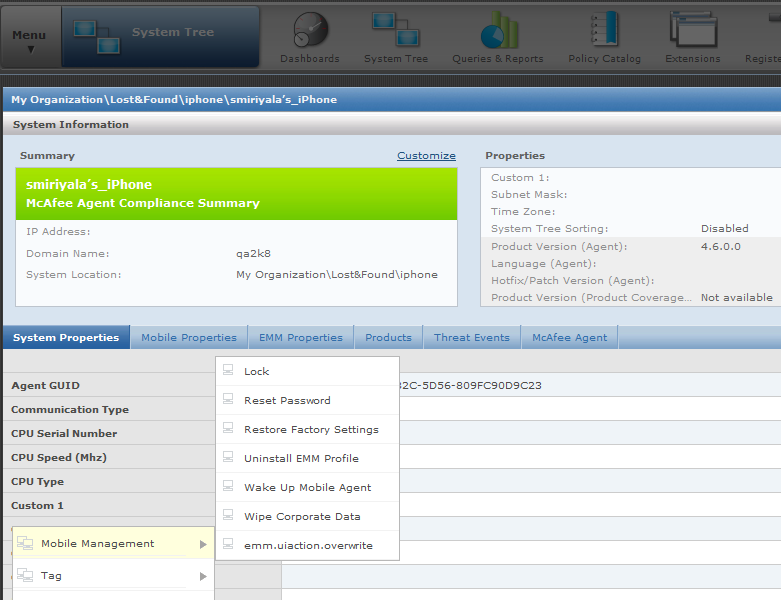Click the Disabled System Tree Sorting value
Image resolution: width=781 pixels, height=600 pixels.
point(725,229)
